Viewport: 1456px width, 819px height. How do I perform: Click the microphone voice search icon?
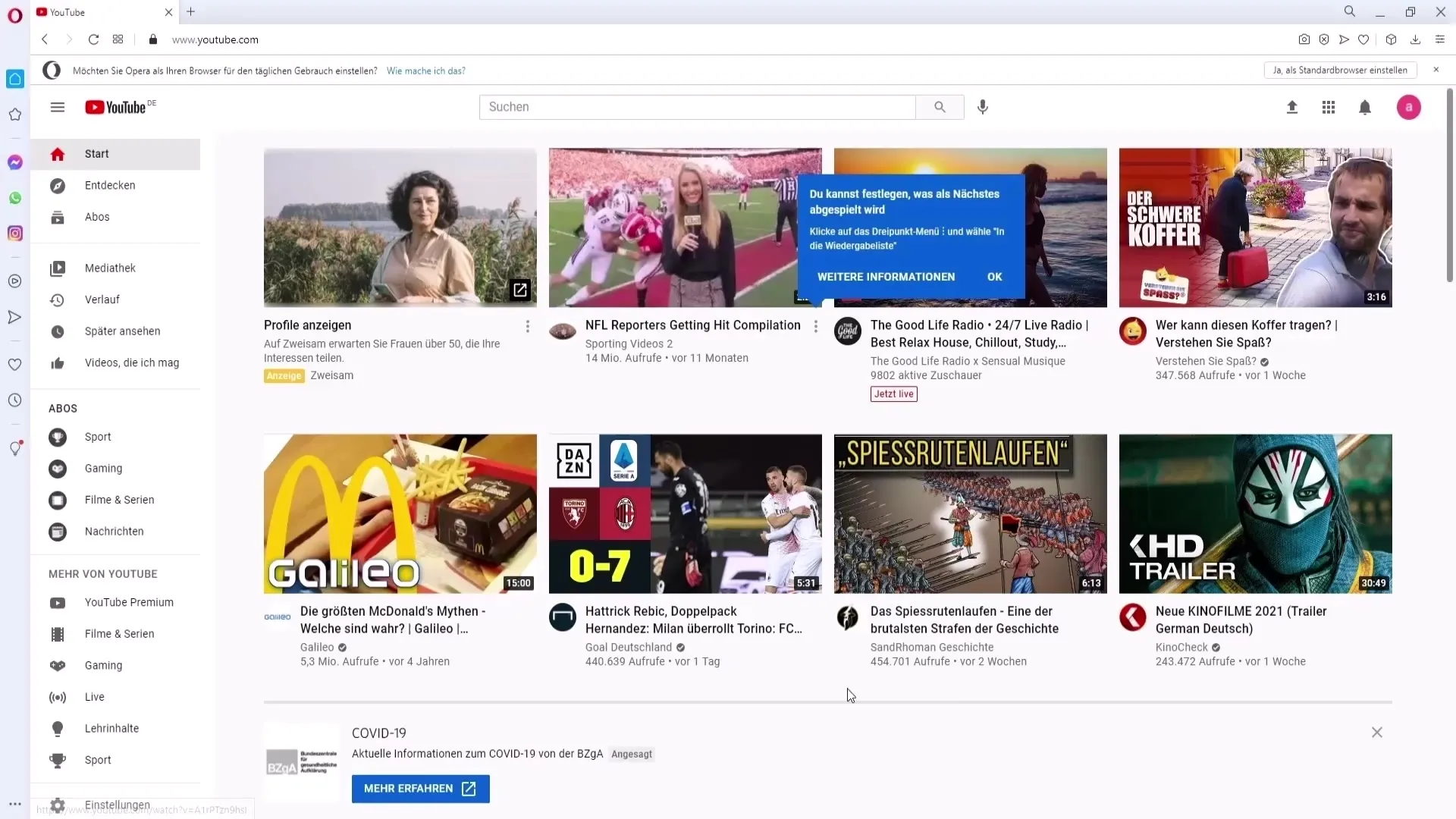coord(982,107)
